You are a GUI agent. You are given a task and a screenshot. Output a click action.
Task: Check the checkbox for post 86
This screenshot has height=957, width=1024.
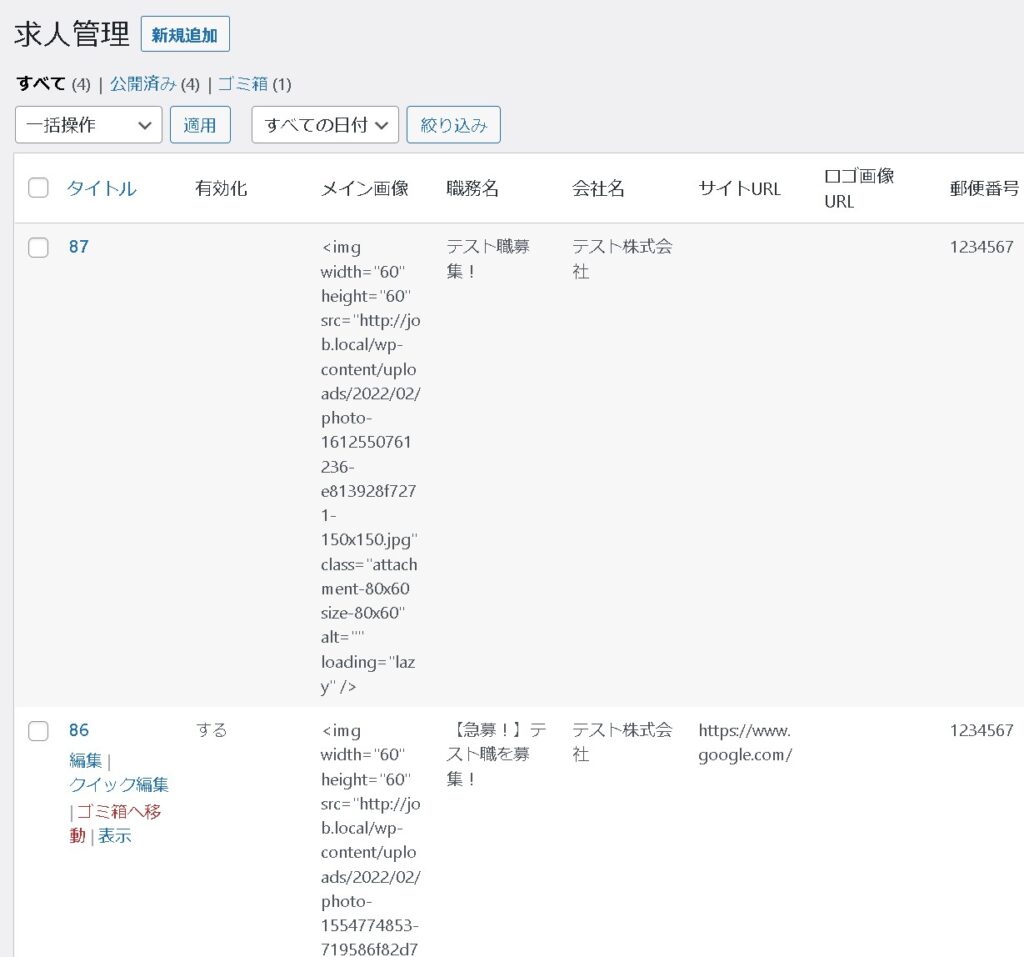click(x=38, y=731)
